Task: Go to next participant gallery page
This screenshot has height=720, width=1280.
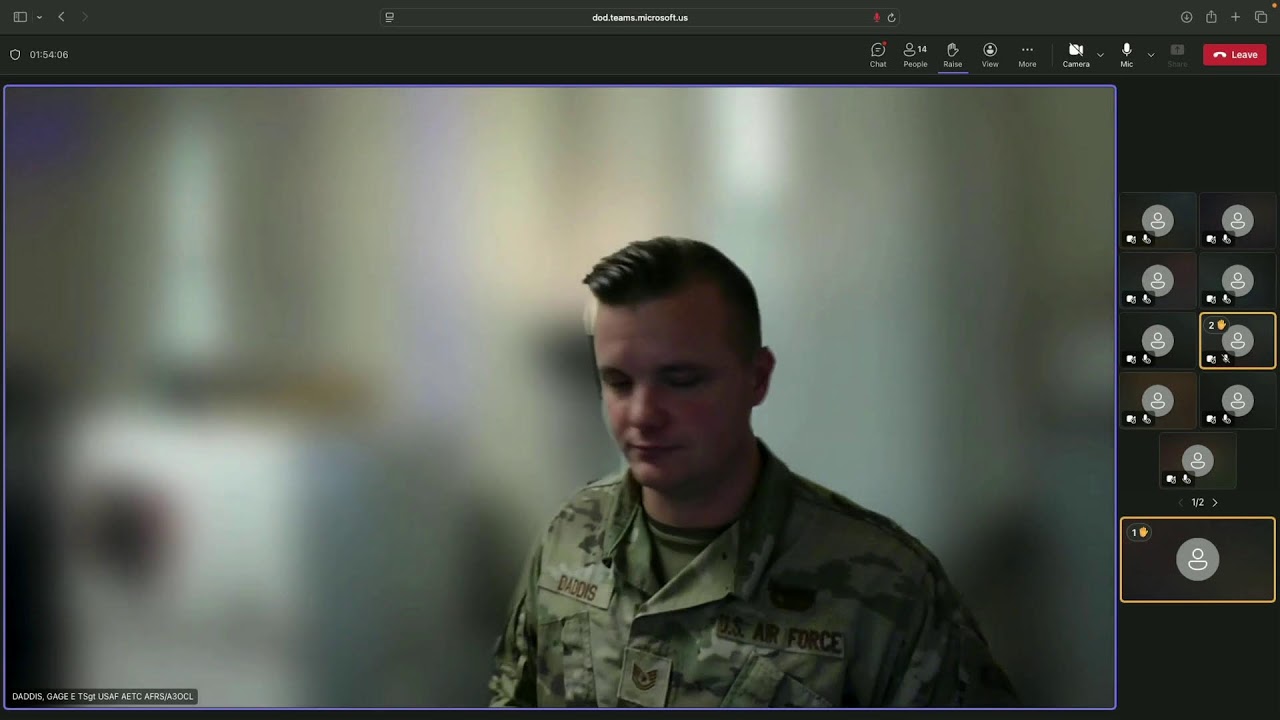Action: [x=1215, y=503]
